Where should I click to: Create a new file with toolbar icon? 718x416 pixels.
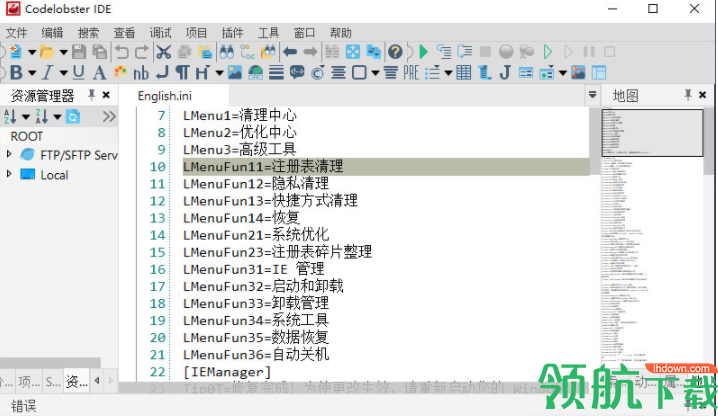point(15,52)
